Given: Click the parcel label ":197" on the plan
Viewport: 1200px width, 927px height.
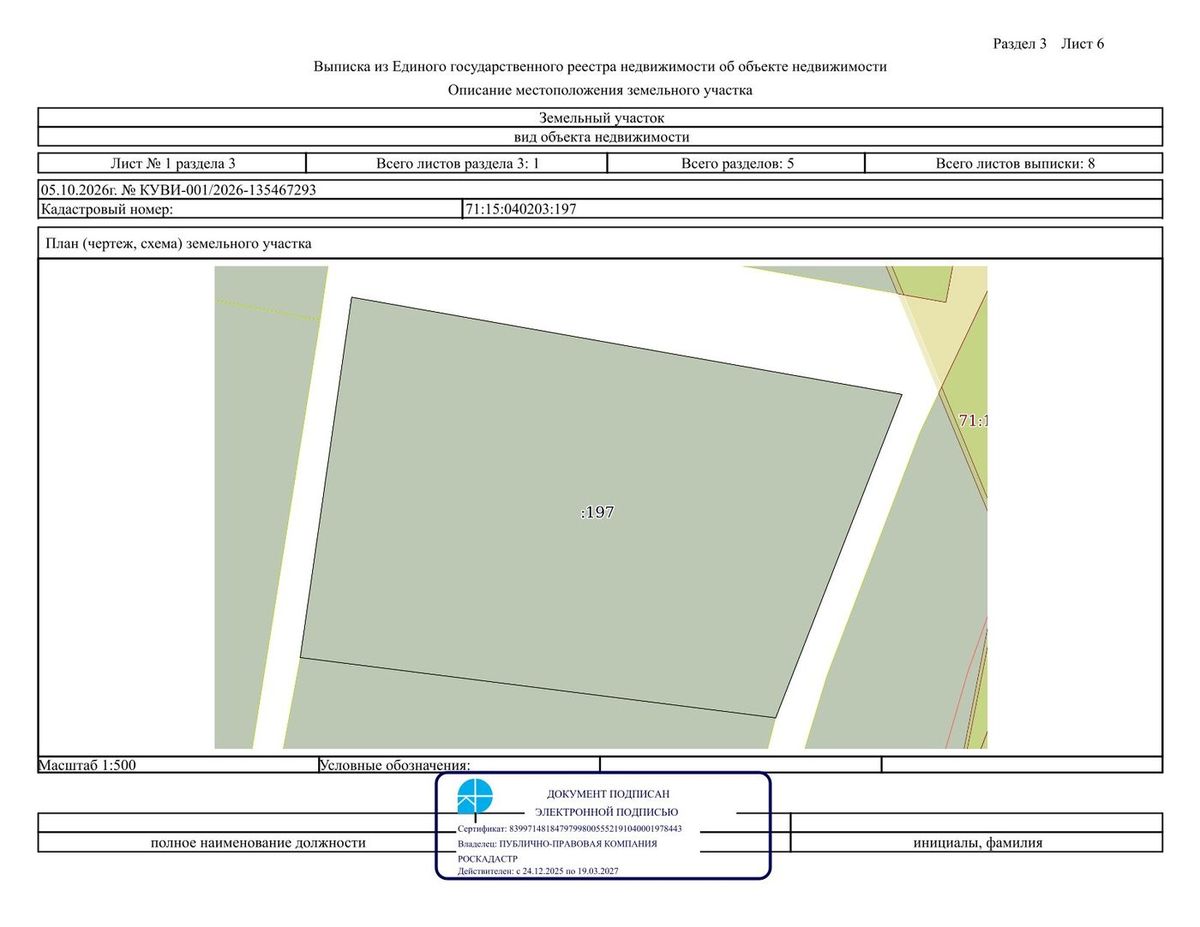Looking at the screenshot, I should [x=597, y=512].
